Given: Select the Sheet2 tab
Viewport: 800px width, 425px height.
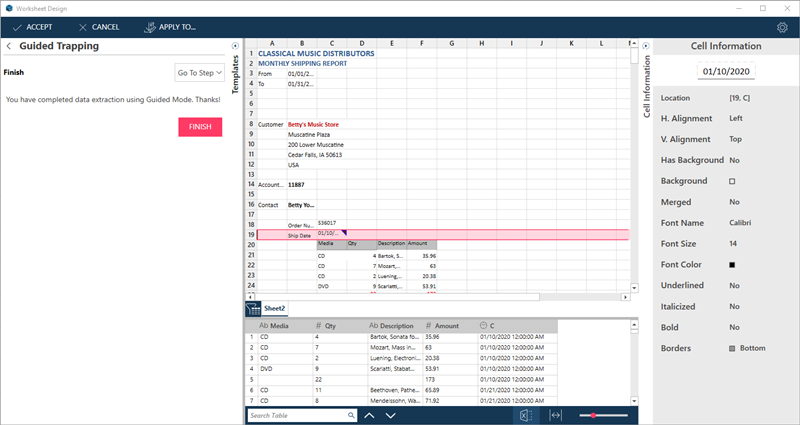Looking at the screenshot, I should (274, 308).
